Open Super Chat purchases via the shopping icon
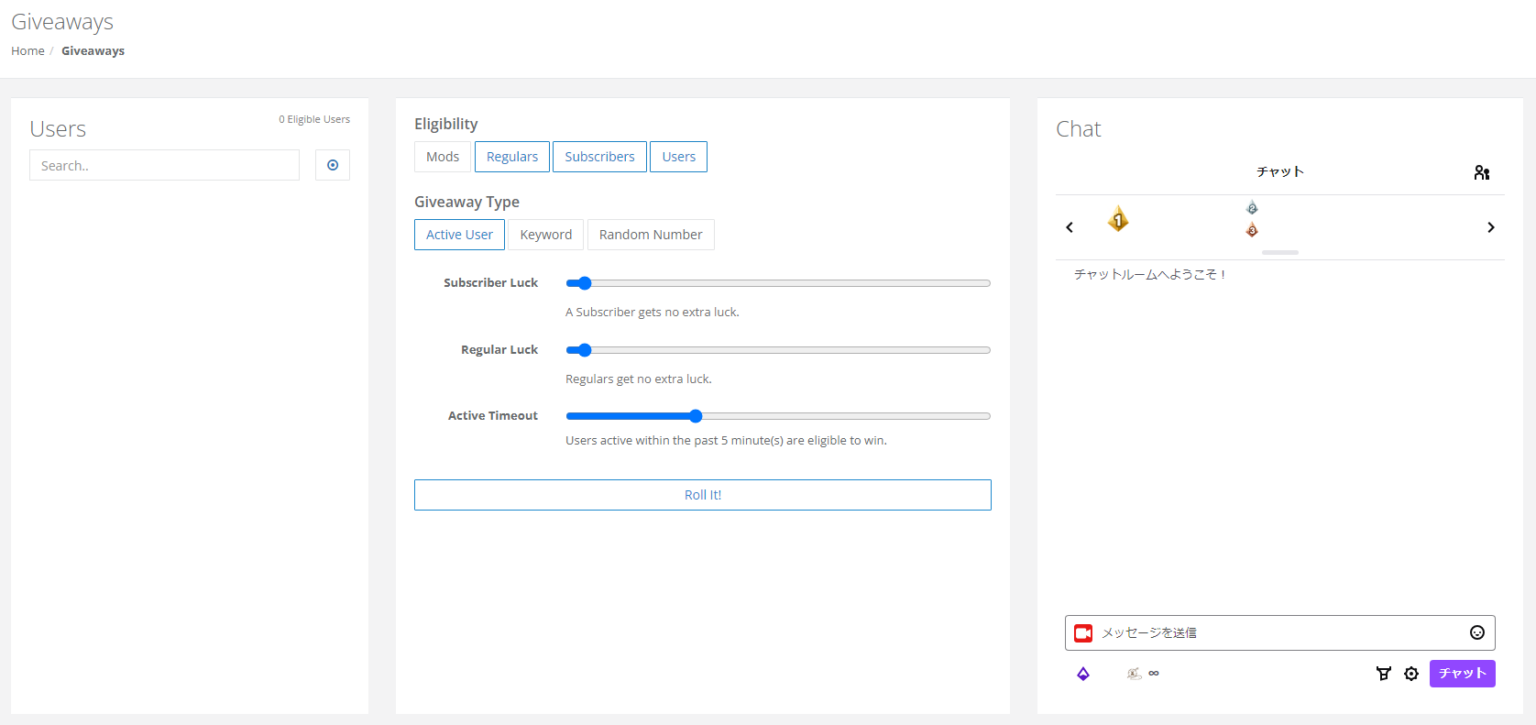 1383,673
